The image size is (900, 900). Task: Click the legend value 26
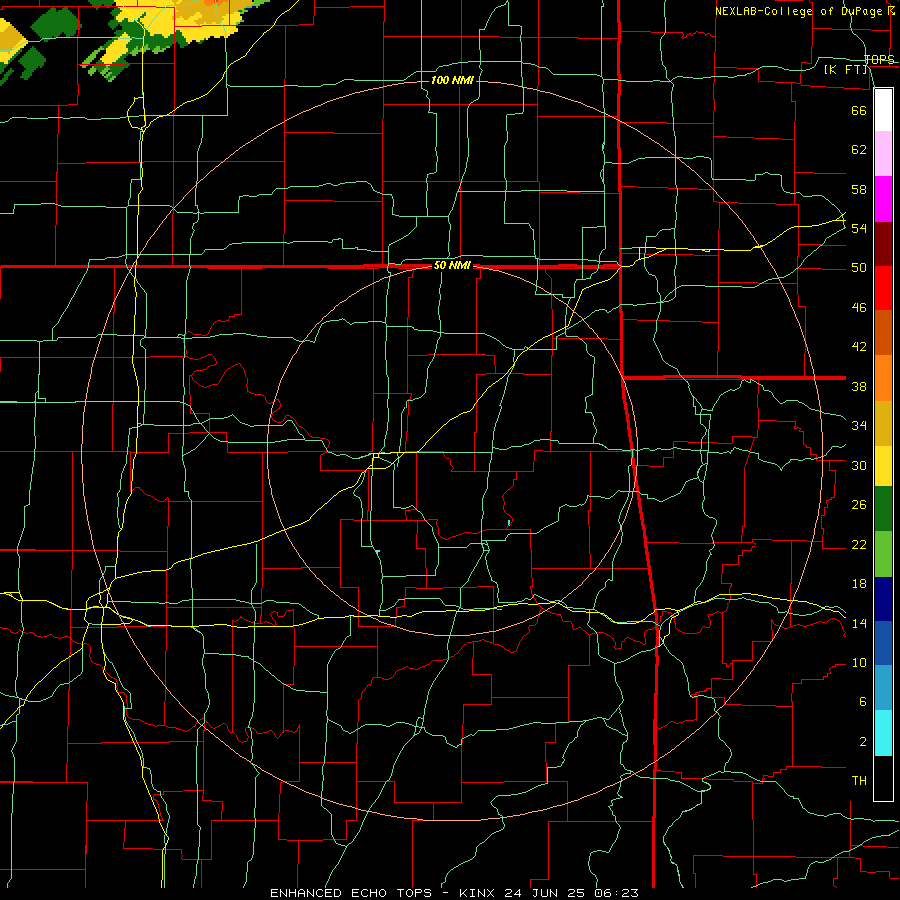point(859,505)
